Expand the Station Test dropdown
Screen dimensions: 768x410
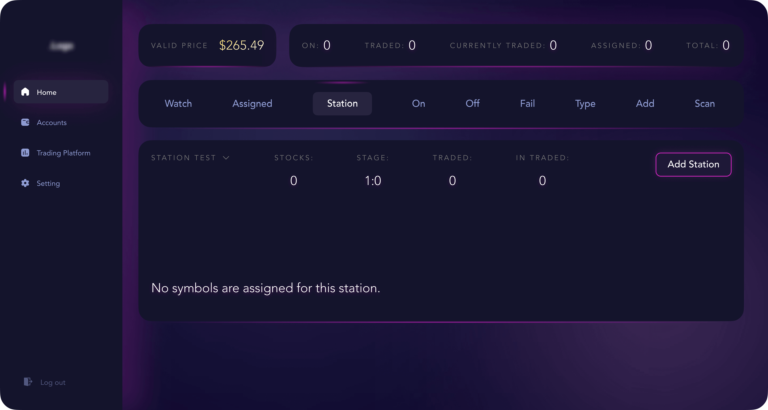[226, 158]
